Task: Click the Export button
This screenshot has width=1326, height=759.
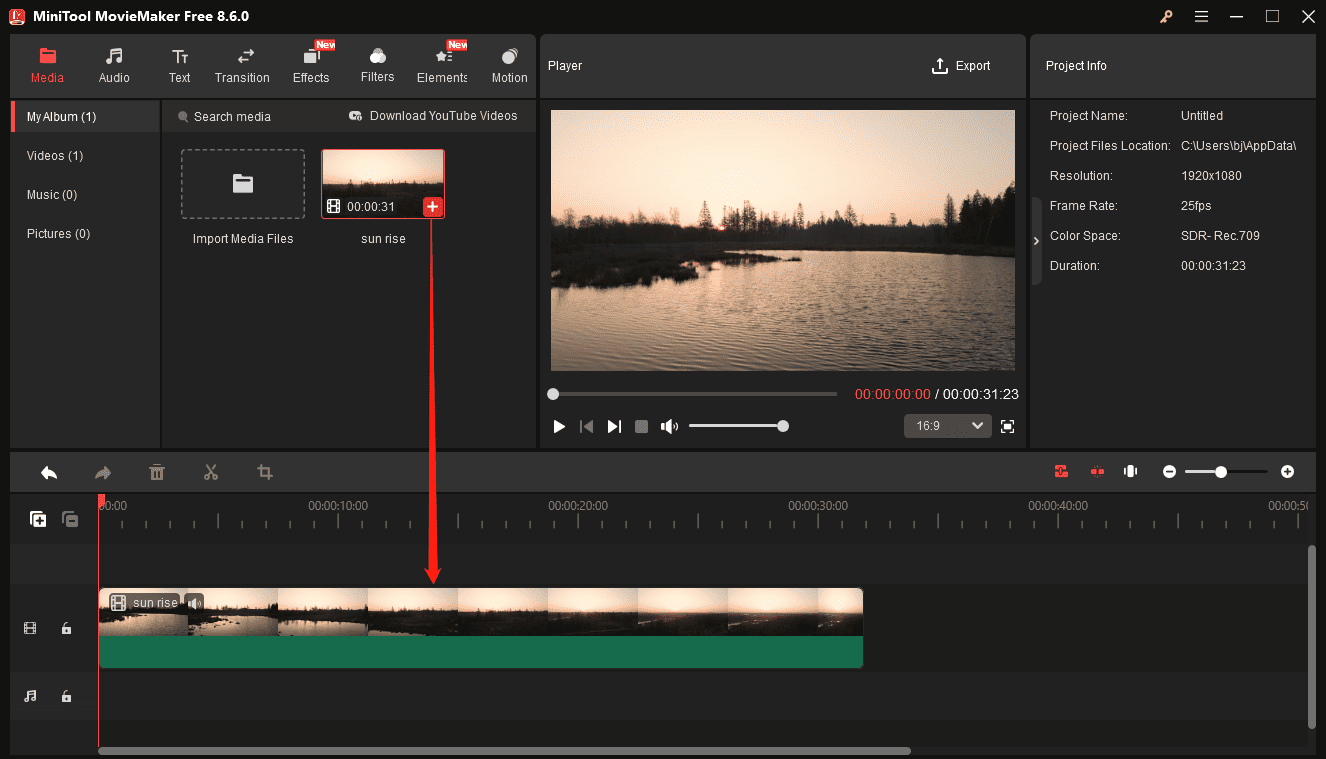Action: (961, 66)
